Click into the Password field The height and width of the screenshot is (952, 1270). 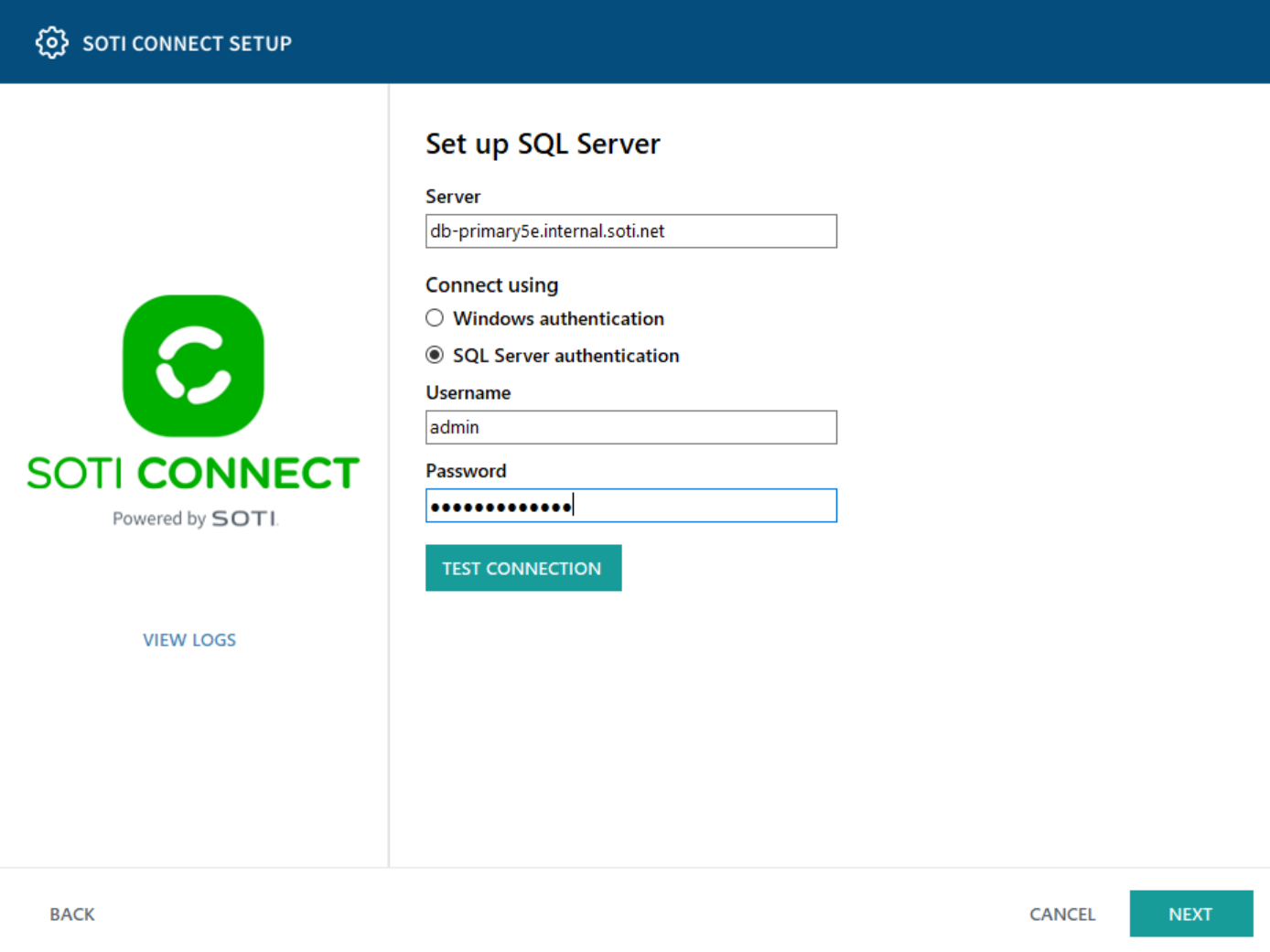631,506
